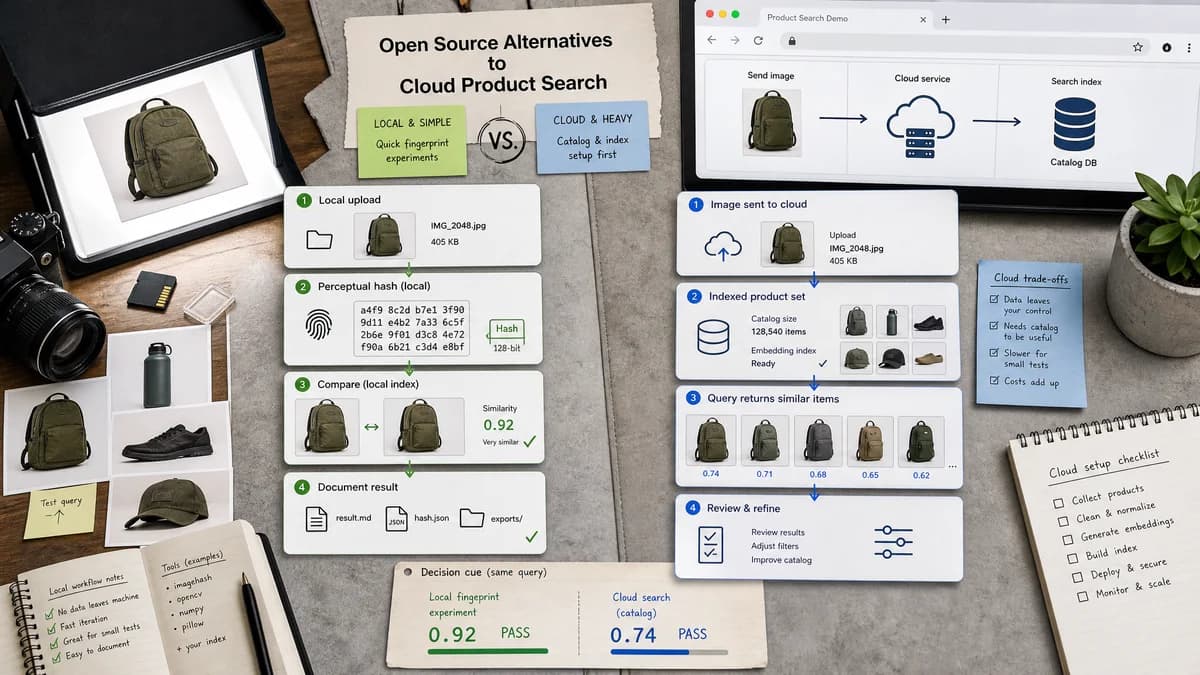Select the water bottle thumbnail in product set
The width and height of the screenshot is (1200, 675).
tap(892, 321)
